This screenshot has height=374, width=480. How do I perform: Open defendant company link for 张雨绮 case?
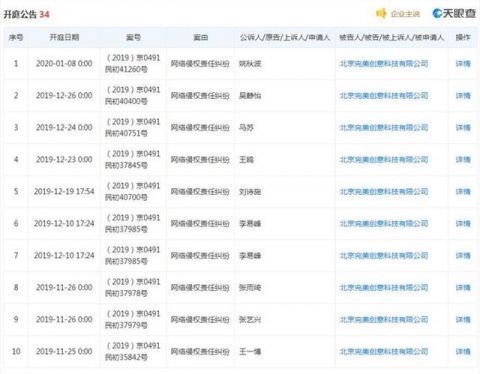click(384, 288)
